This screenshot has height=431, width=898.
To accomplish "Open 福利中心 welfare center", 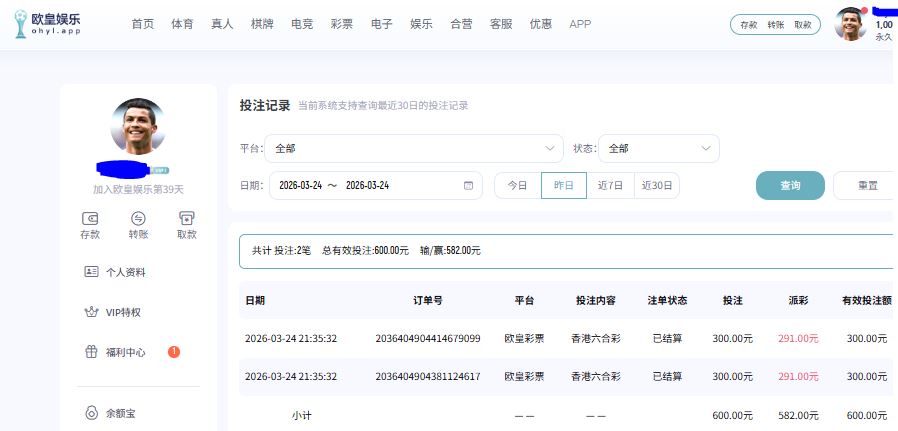I will pyautogui.click(x=126, y=352).
